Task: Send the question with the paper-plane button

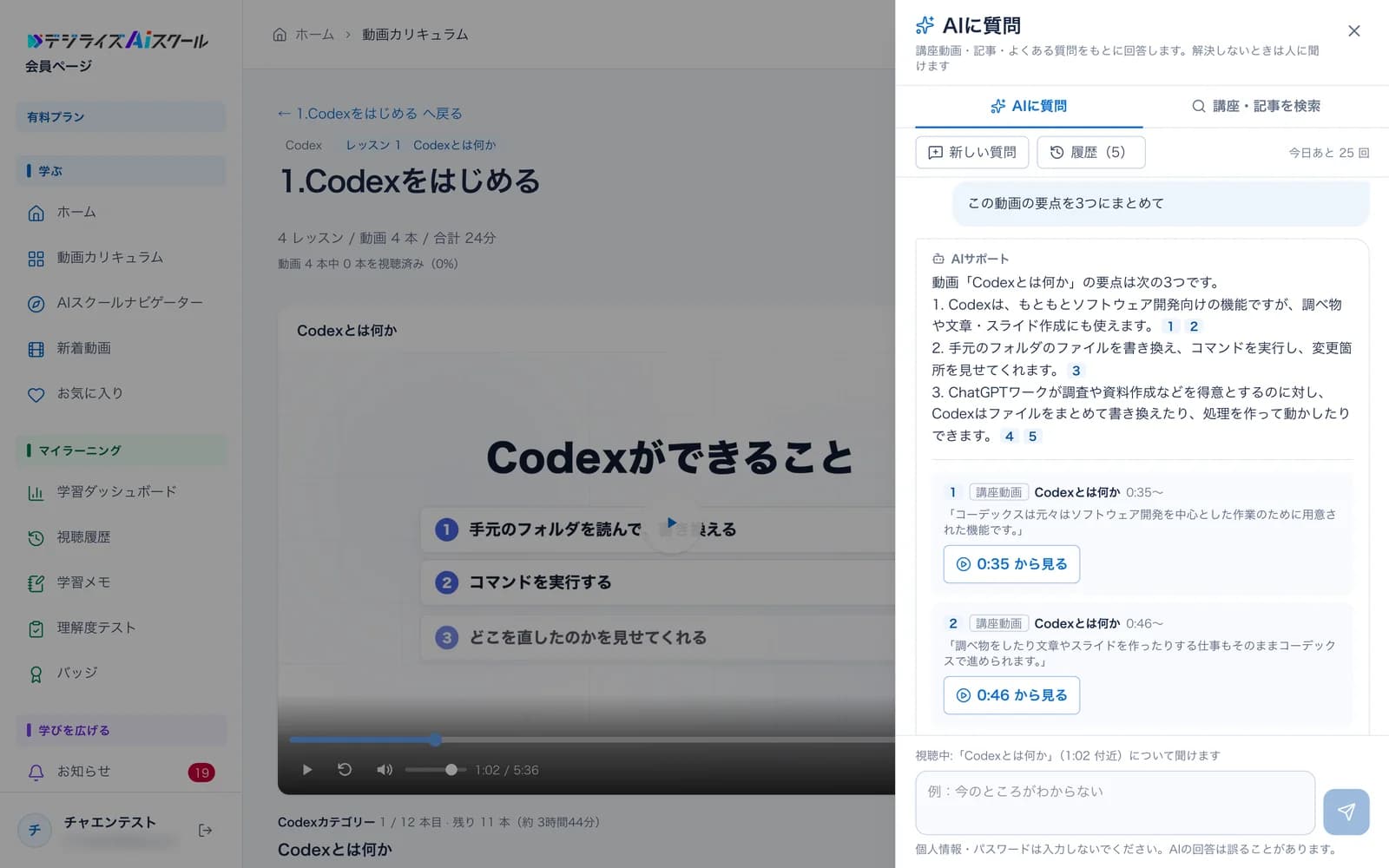Action: pos(1346,812)
